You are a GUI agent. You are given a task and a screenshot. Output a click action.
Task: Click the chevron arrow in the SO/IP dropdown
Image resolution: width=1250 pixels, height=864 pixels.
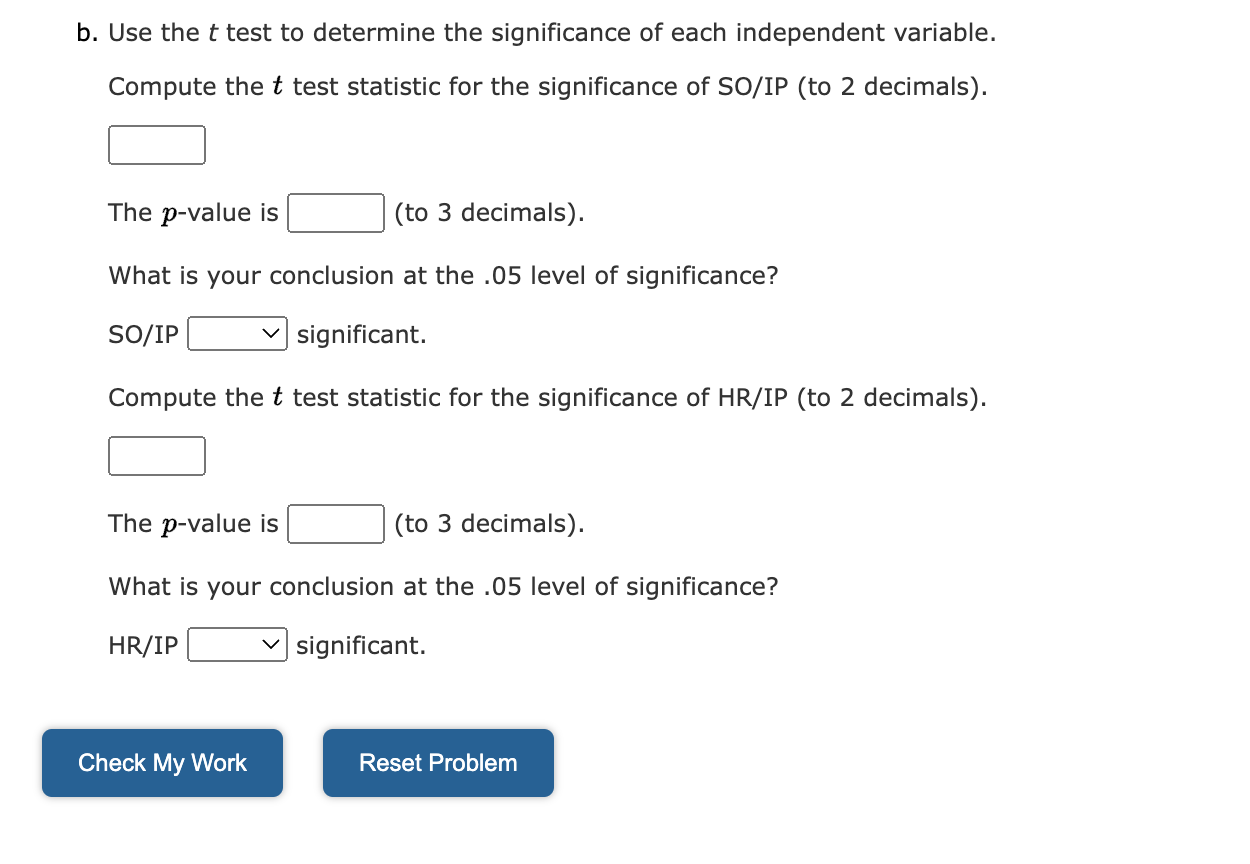point(269,333)
